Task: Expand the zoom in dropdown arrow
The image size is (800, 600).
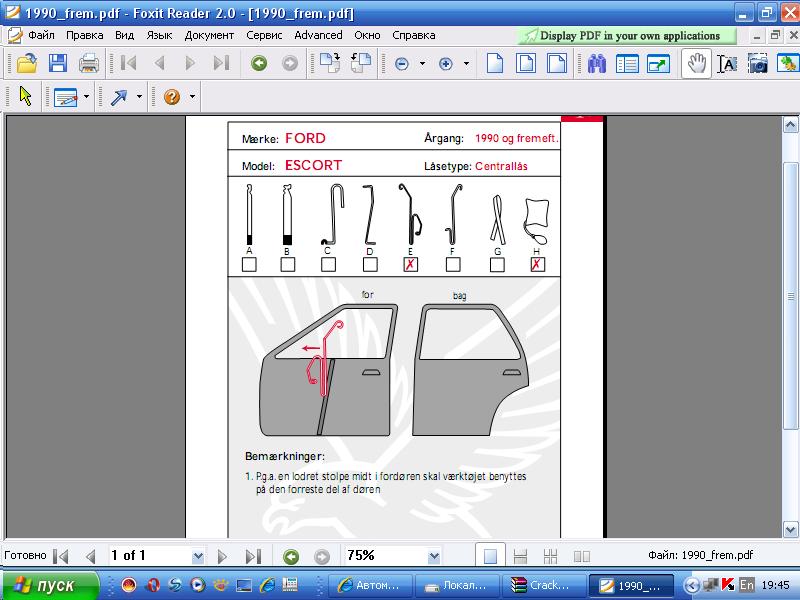Action: 466,64
